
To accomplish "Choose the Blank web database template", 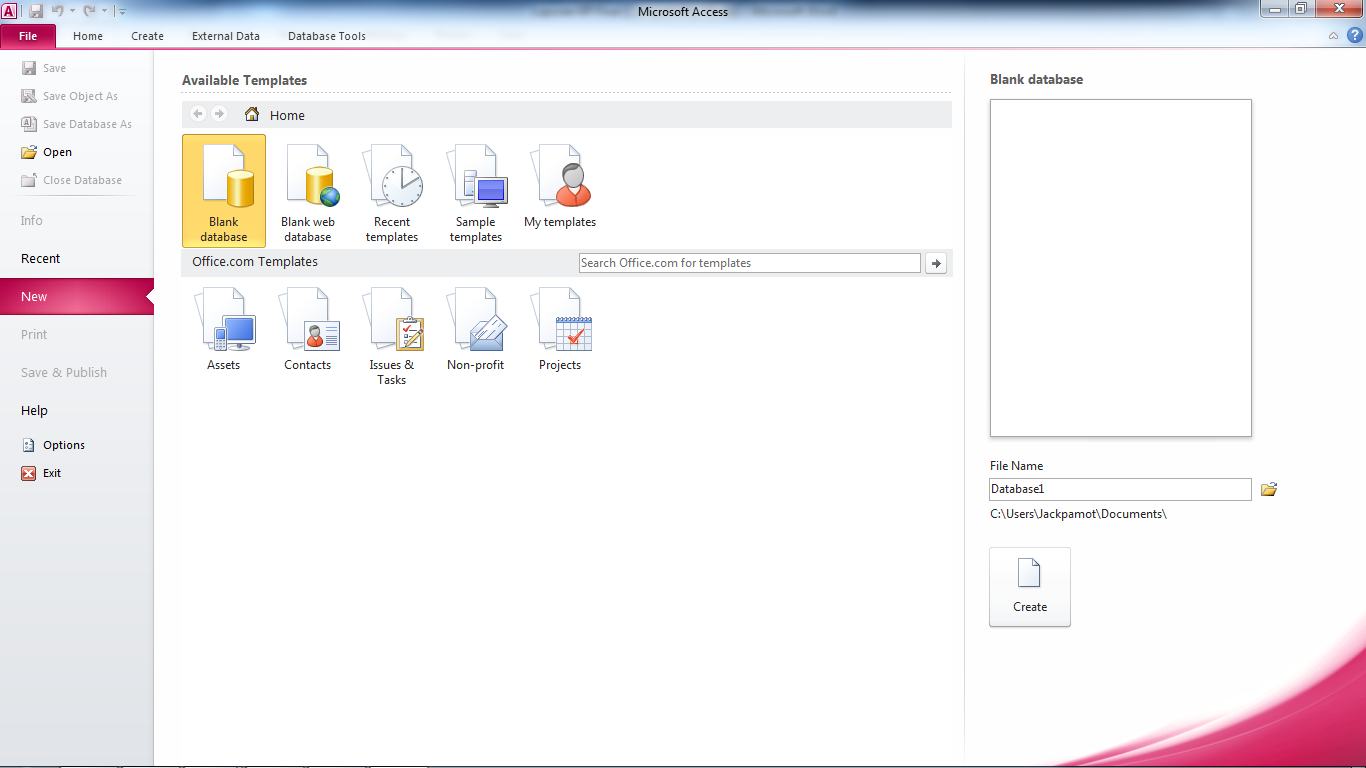I will tap(308, 191).
